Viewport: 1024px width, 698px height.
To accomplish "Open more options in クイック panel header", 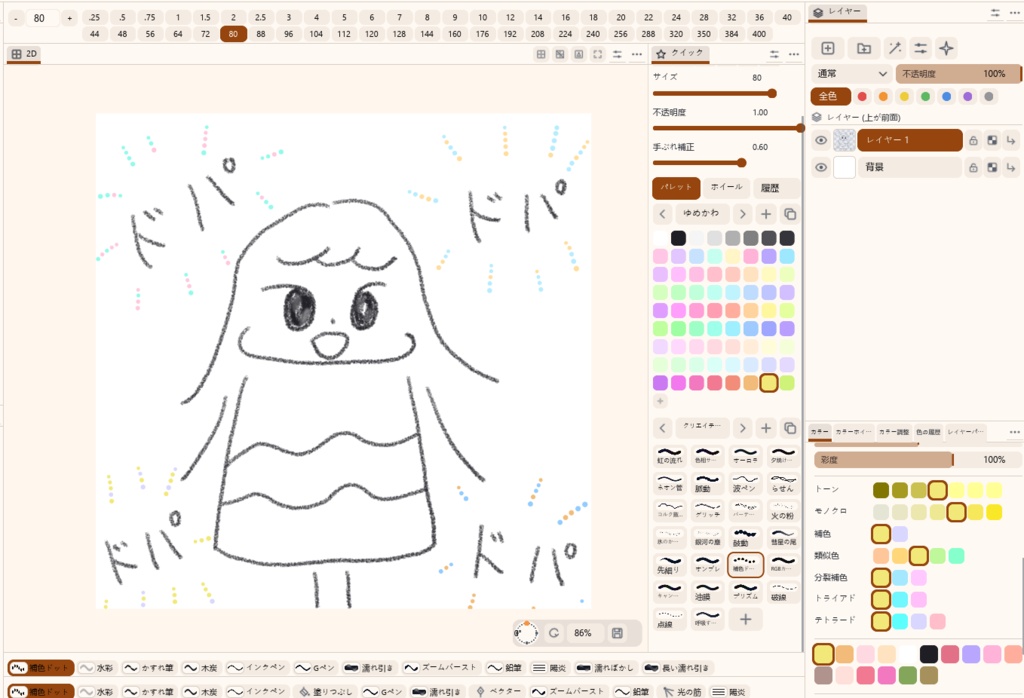I will point(793,55).
